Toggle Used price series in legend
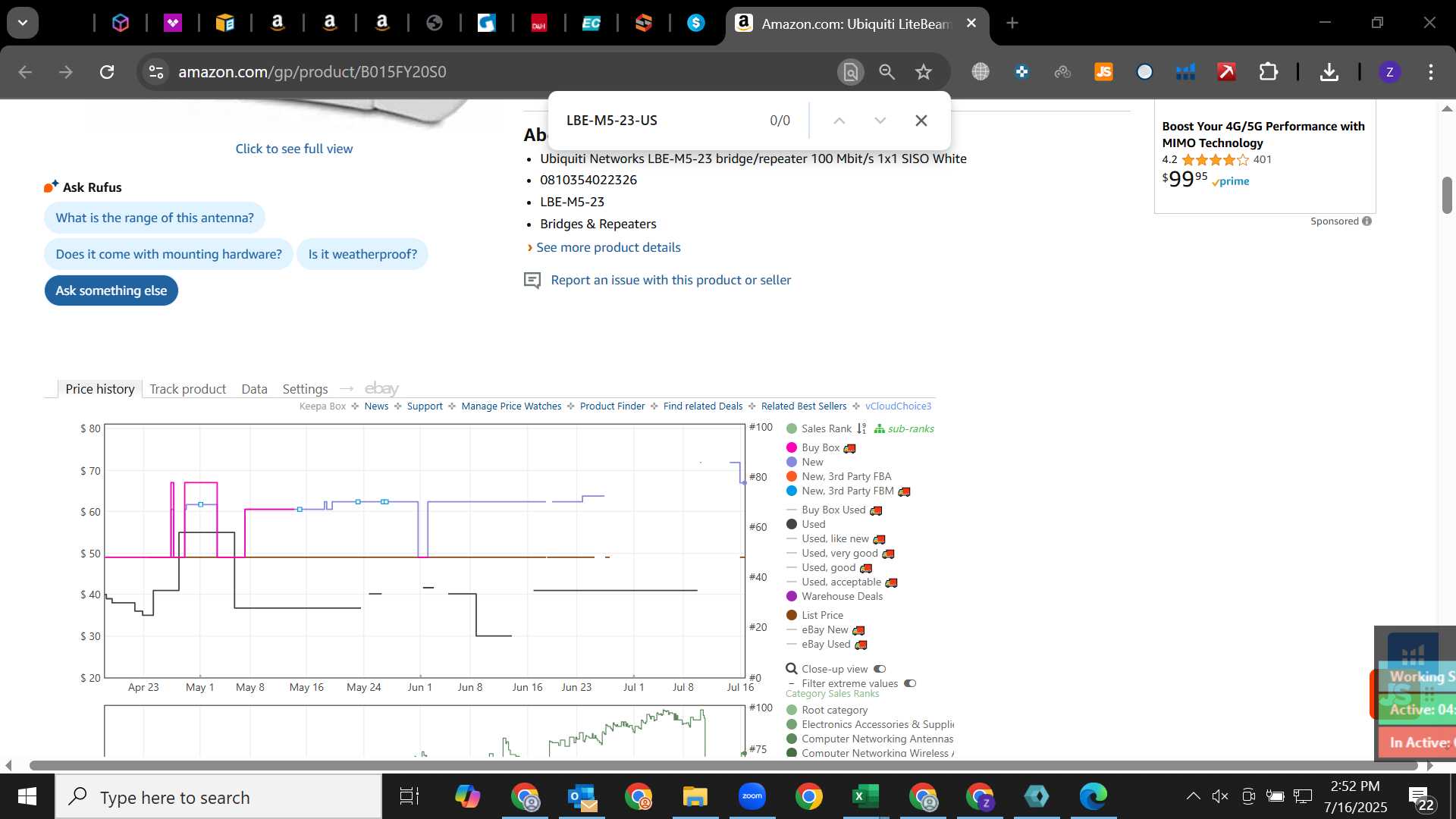This screenshot has width=1456, height=819. [806, 524]
